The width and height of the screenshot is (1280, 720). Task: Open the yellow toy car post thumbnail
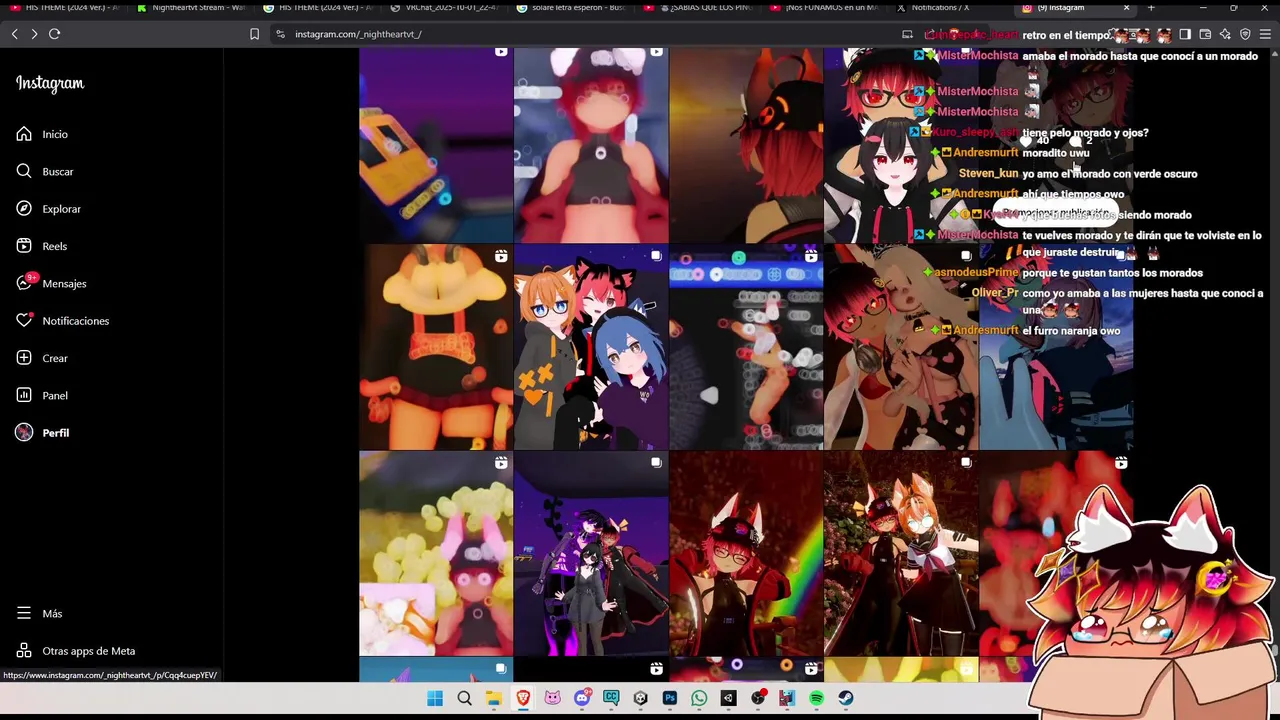[436, 145]
